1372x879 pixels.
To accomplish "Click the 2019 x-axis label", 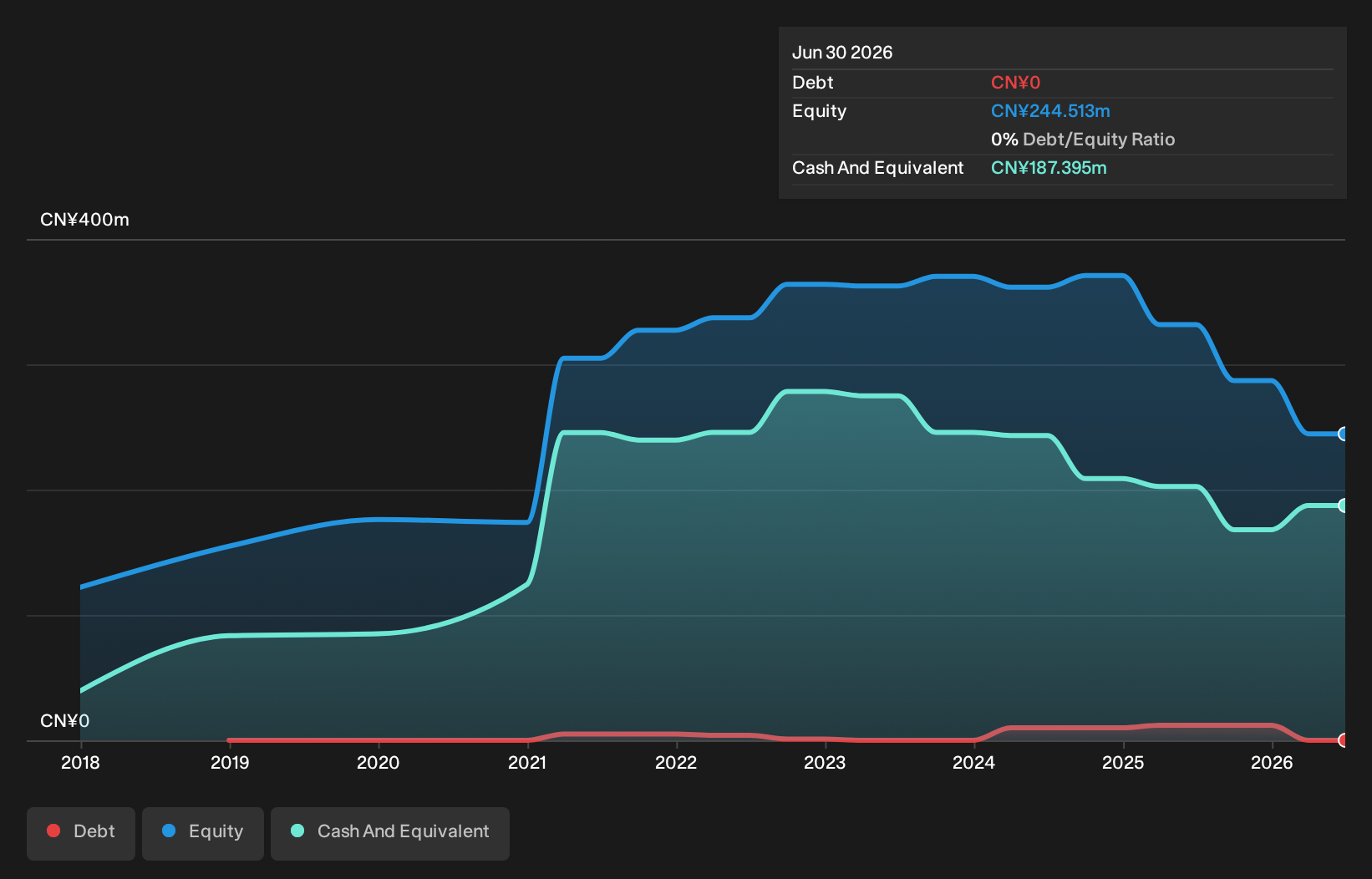I will click(x=230, y=762).
